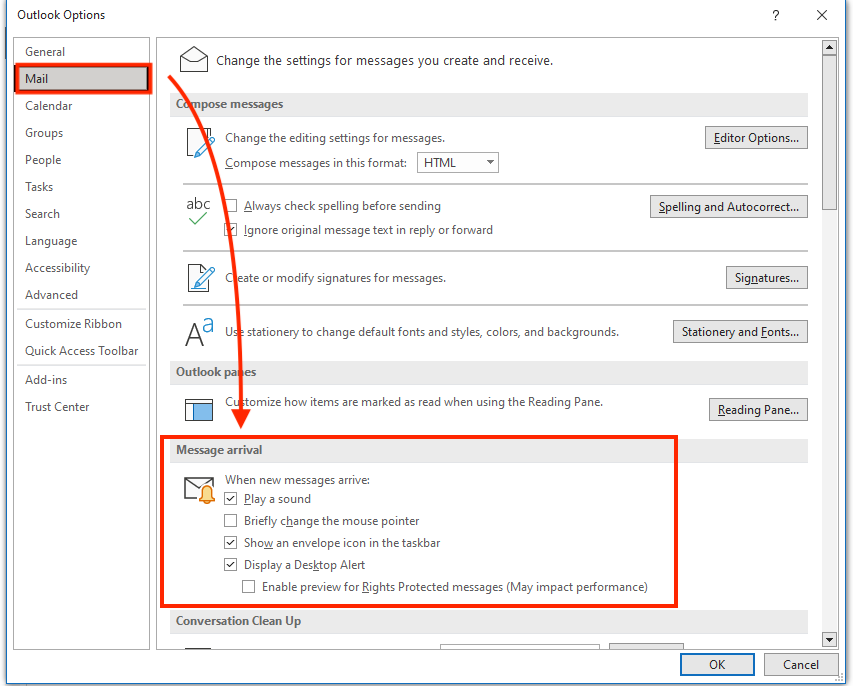Click the signatures pen icon
853x686 pixels.
201,277
